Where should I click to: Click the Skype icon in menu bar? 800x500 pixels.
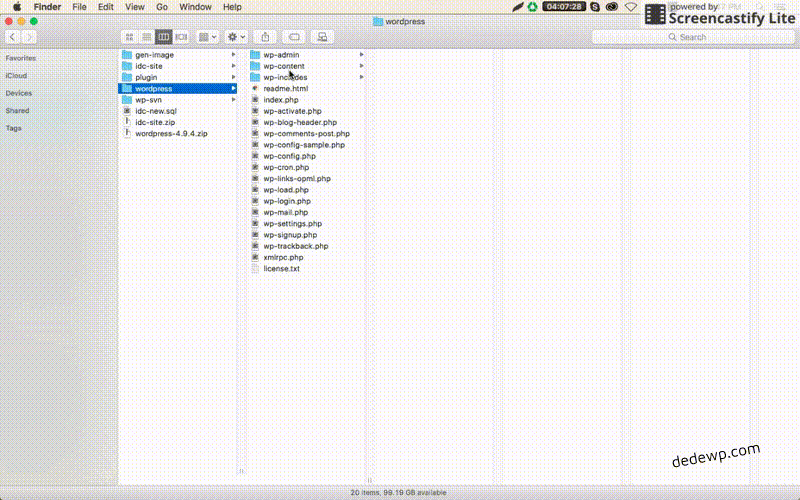point(596,7)
